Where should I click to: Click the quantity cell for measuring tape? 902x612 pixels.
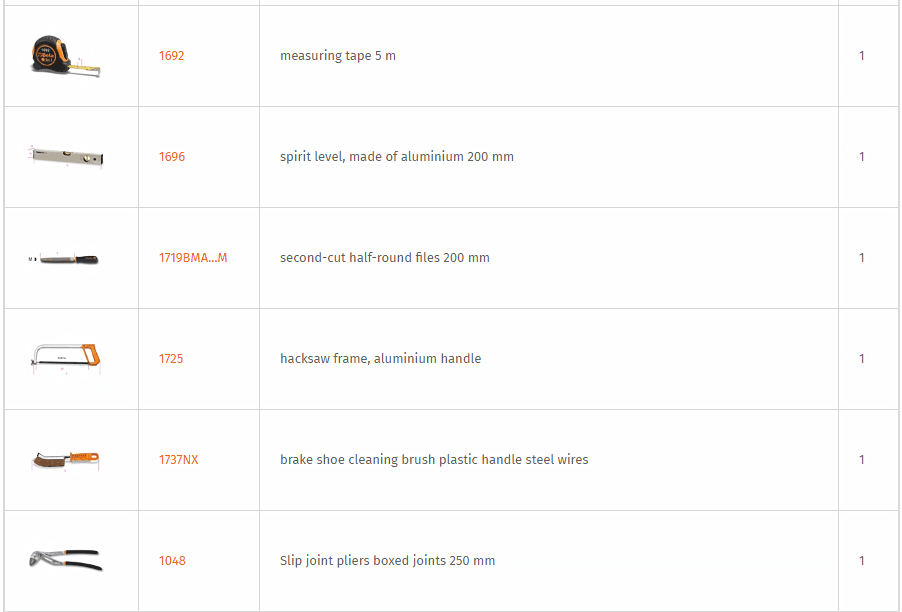coord(869,56)
